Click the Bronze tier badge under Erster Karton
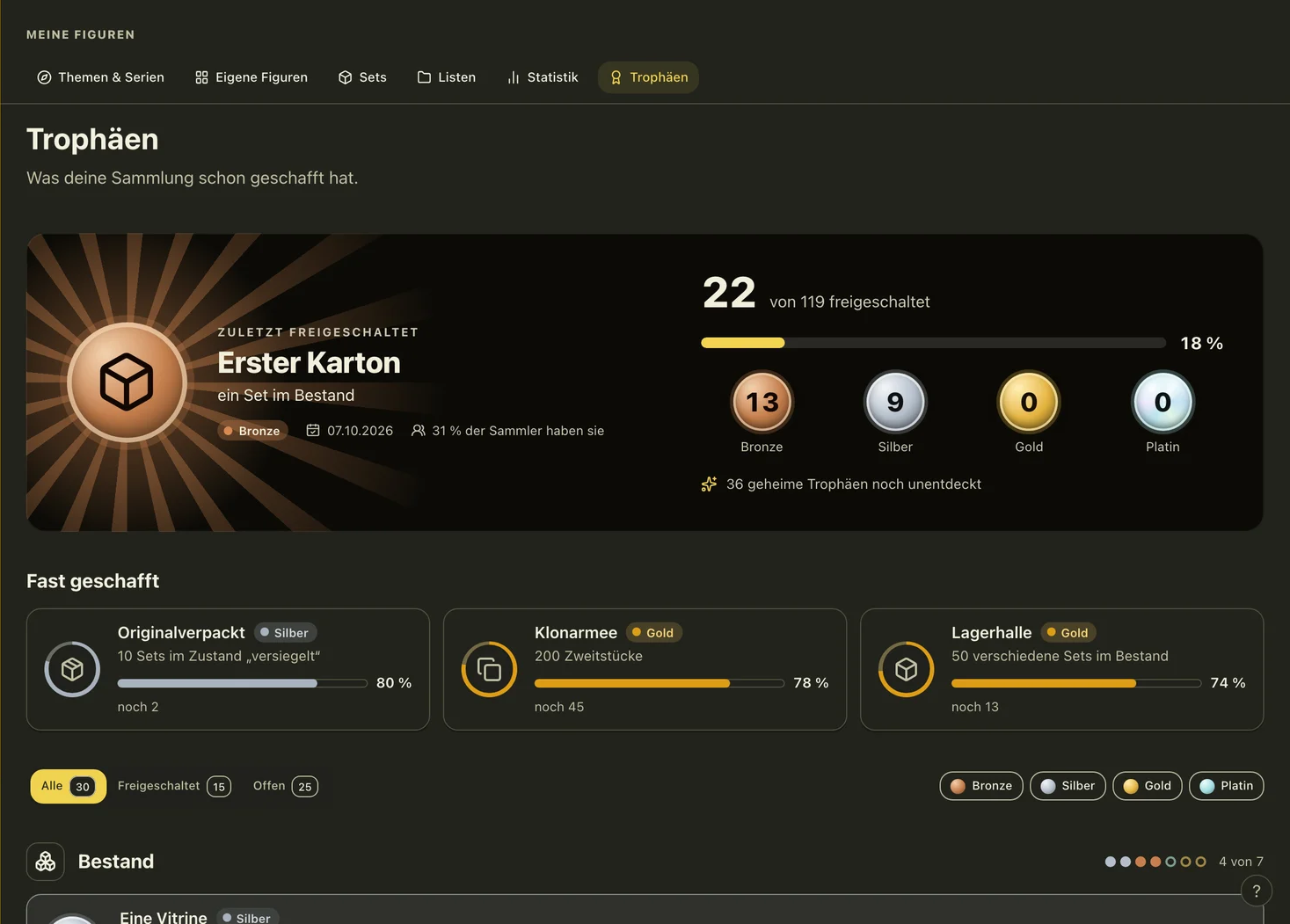 click(x=252, y=431)
